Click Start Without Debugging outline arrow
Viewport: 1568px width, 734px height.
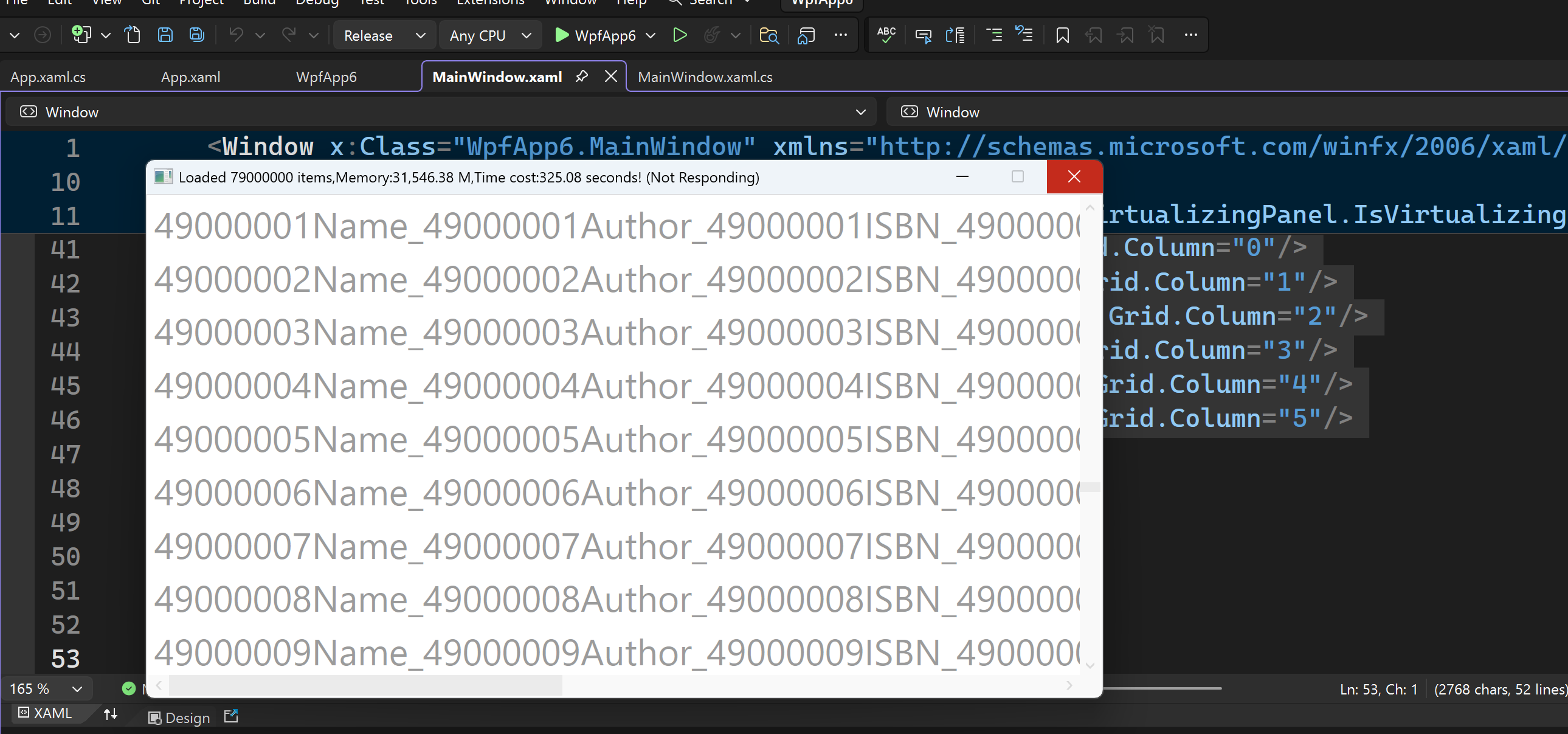point(680,35)
